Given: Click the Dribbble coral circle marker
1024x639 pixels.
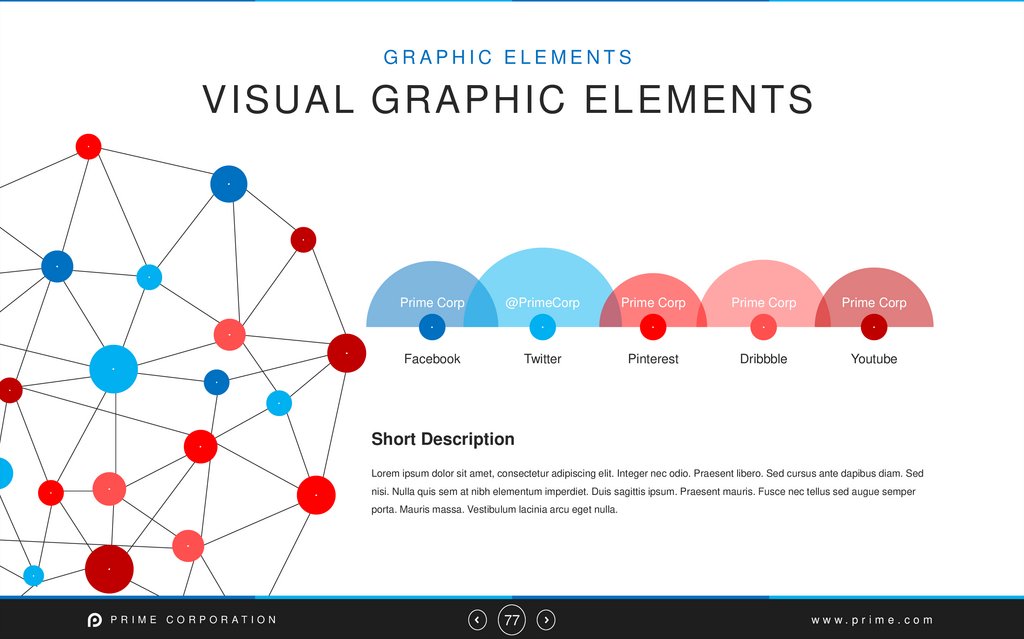Looking at the screenshot, I should (x=763, y=327).
